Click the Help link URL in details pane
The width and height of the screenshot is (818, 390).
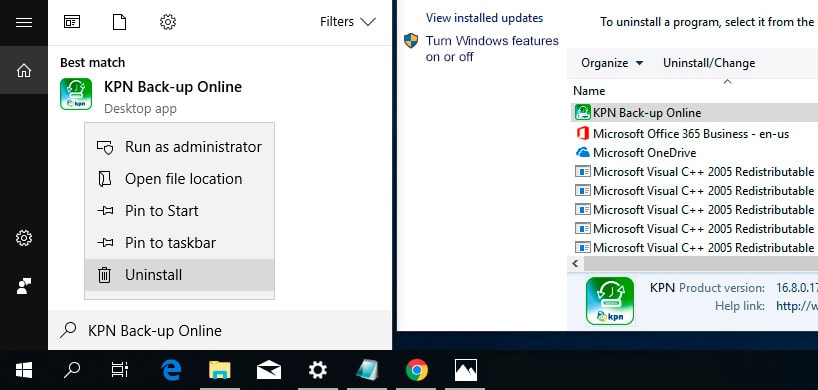797,306
